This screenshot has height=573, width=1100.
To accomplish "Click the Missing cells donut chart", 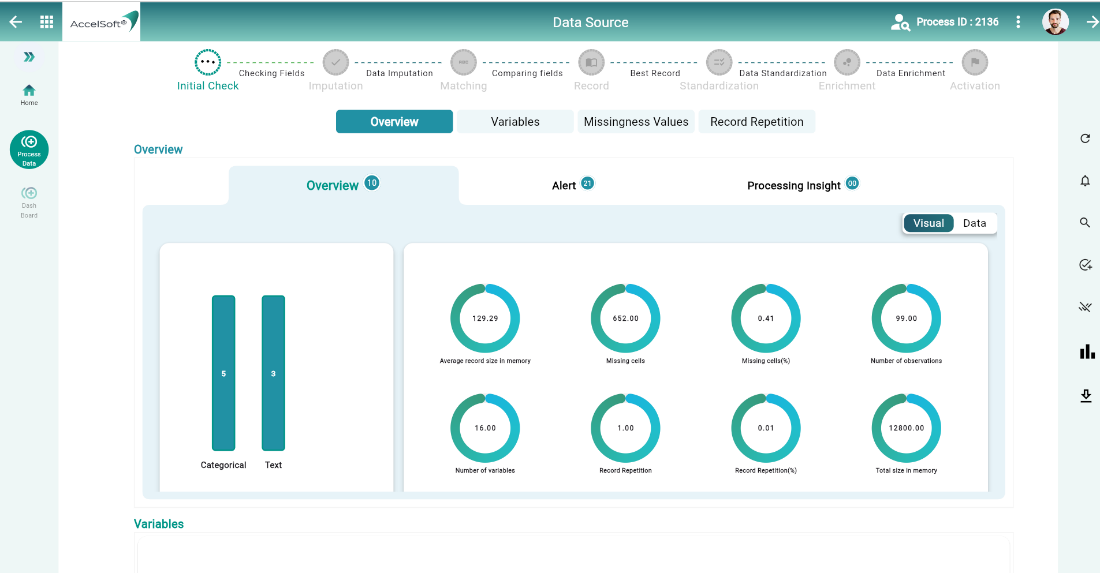I will click(x=625, y=318).
